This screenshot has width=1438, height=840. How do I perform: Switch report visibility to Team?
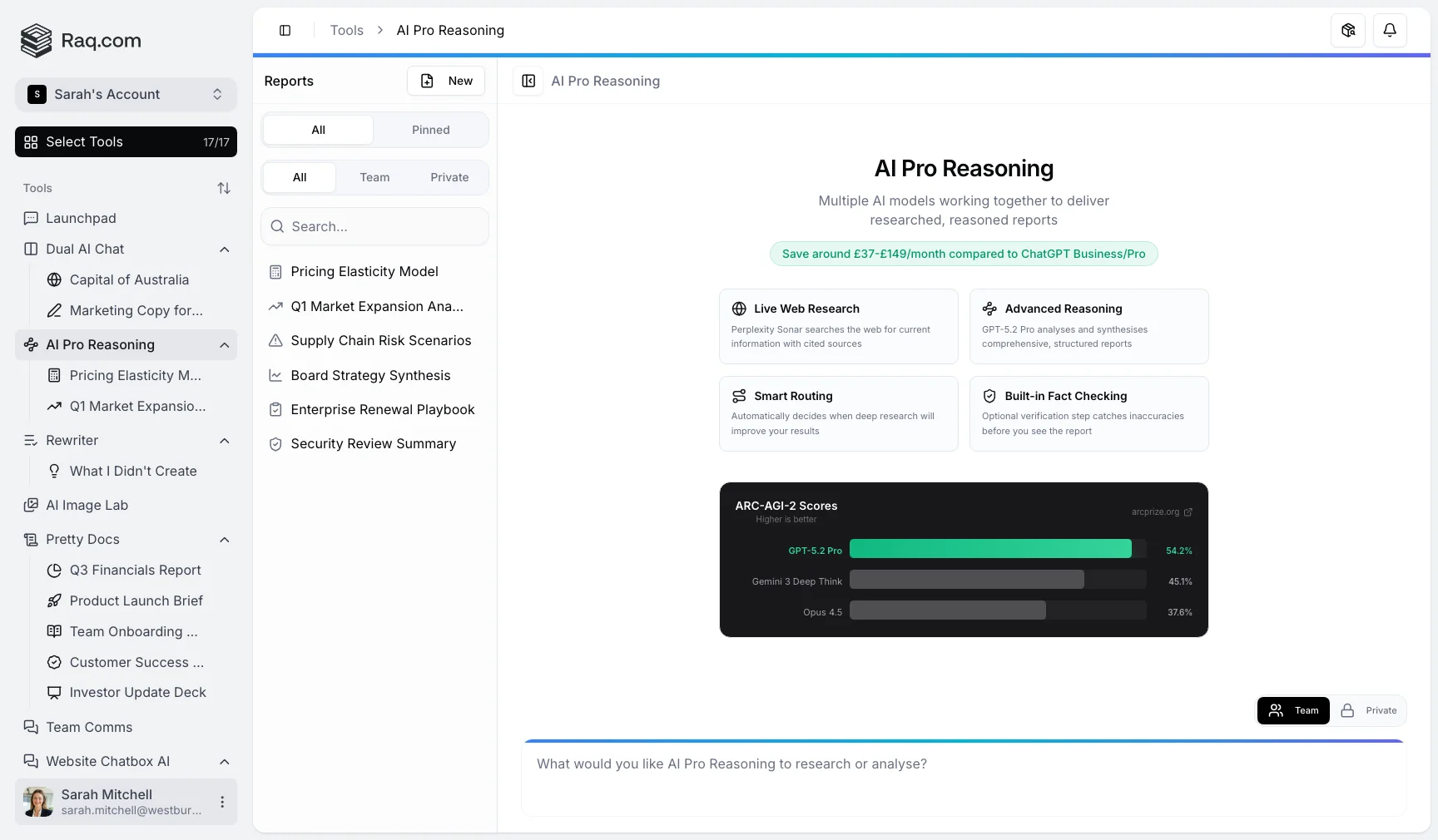pos(1292,710)
